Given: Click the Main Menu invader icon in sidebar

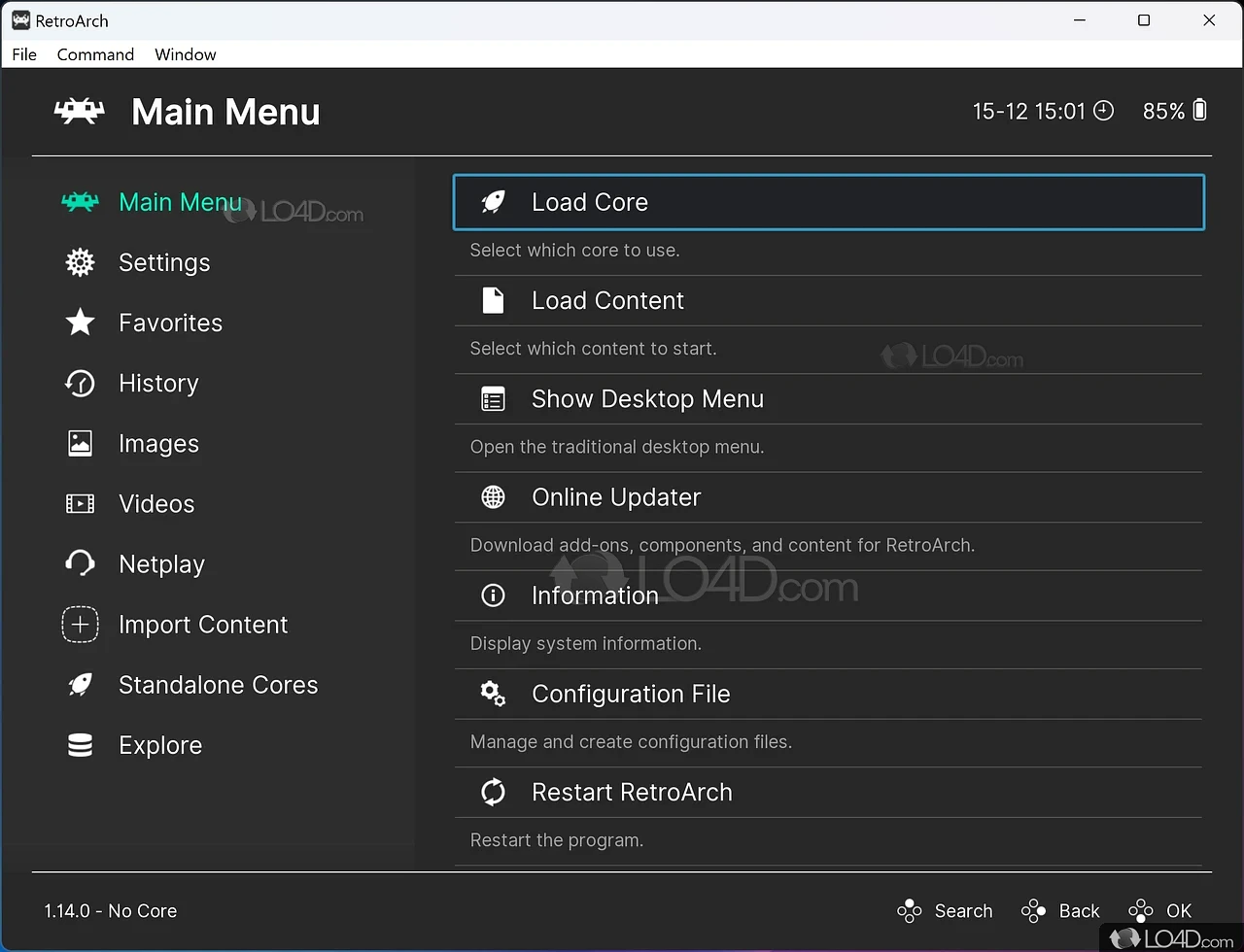Looking at the screenshot, I should point(80,202).
